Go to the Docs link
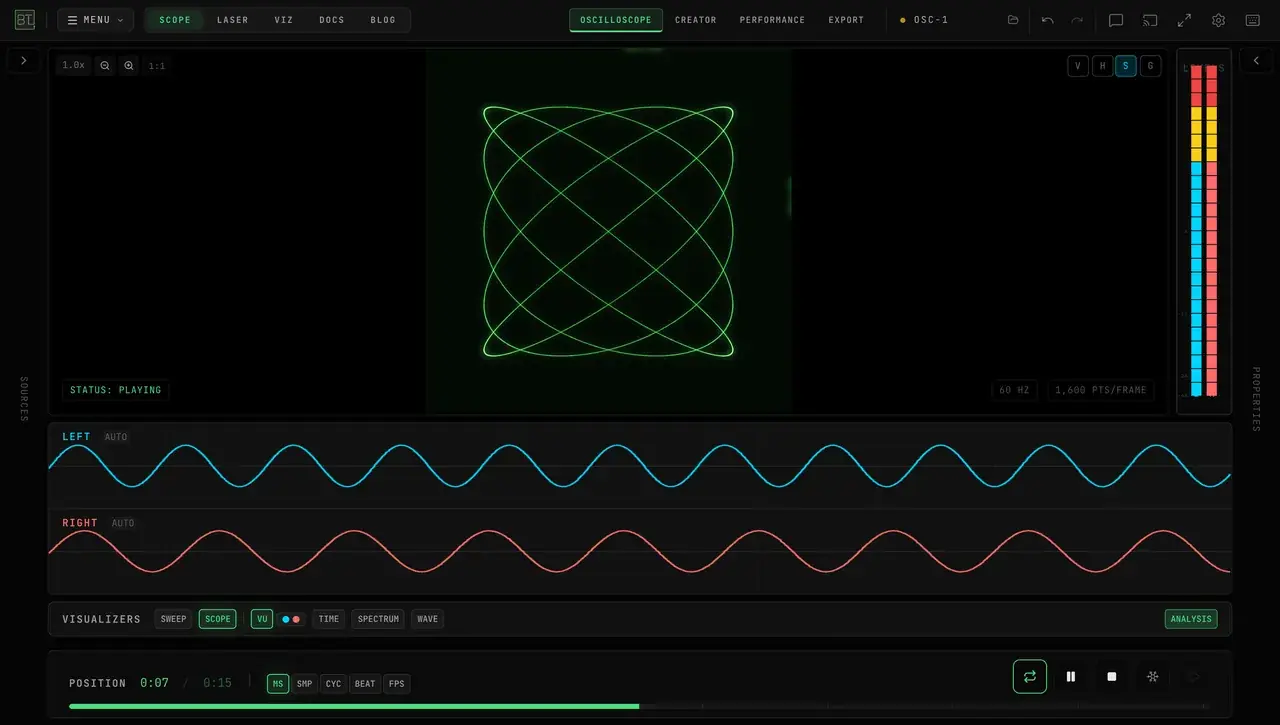 tap(332, 20)
